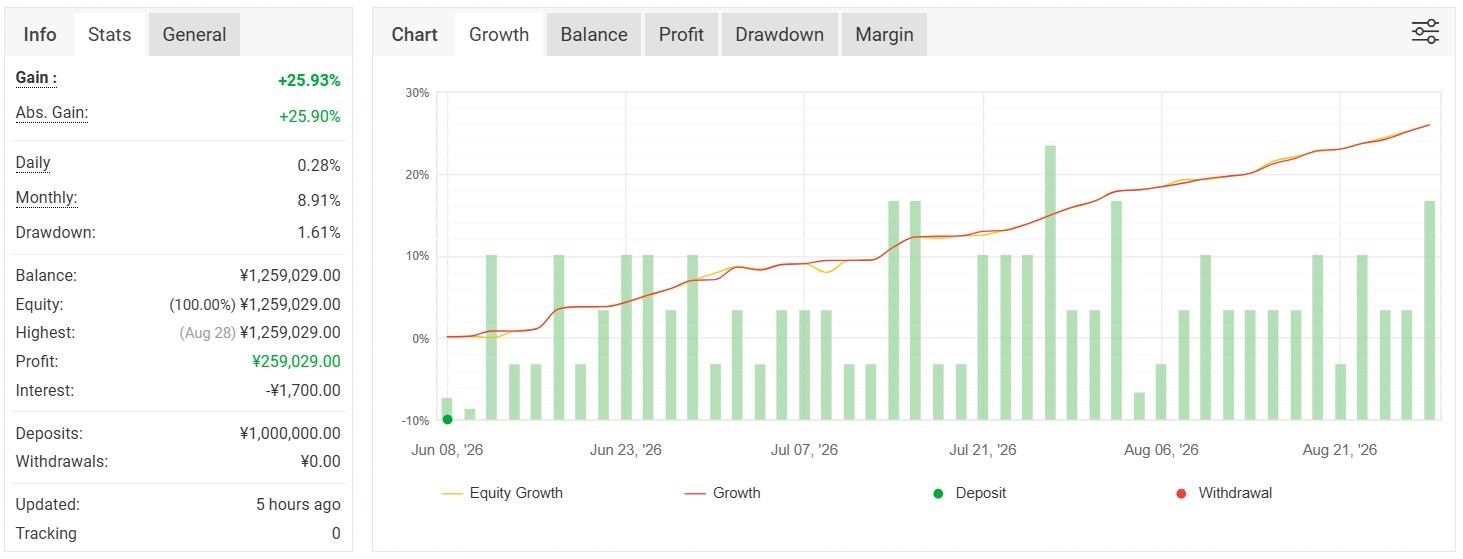This screenshot has width=1463, height=559.
Task: Click the Aug 06, '26 axis label
Action: tap(1161, 451)
